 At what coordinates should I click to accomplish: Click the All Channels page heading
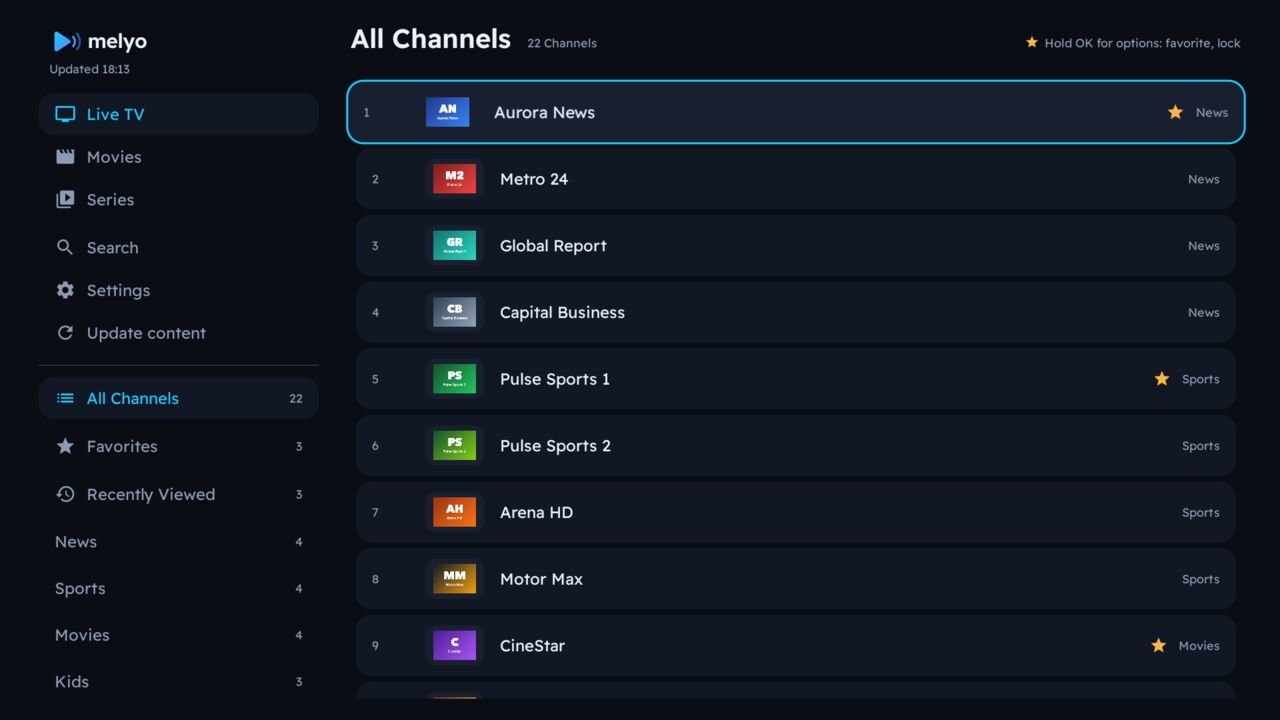click(431, 39)
